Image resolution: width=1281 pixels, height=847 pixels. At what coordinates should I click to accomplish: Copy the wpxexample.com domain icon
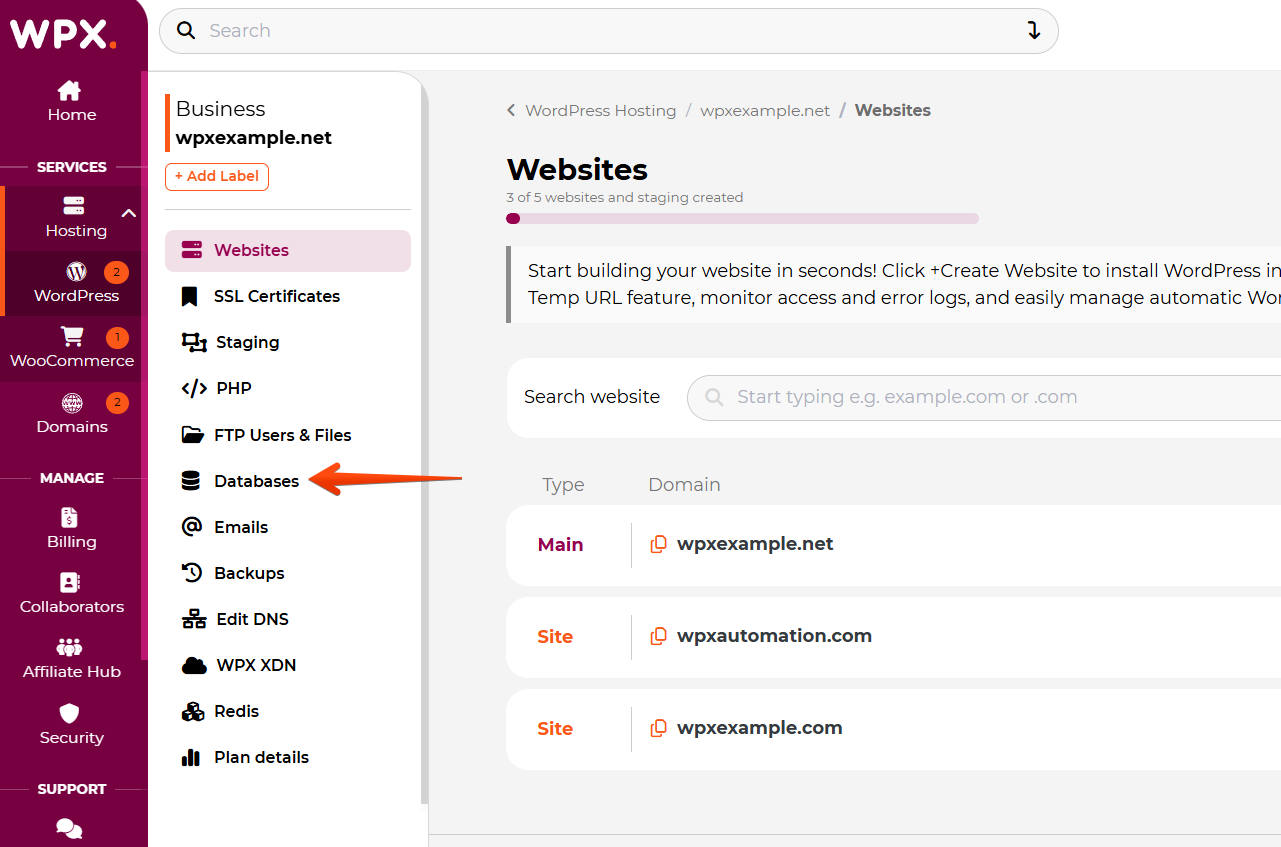[659, 728]
